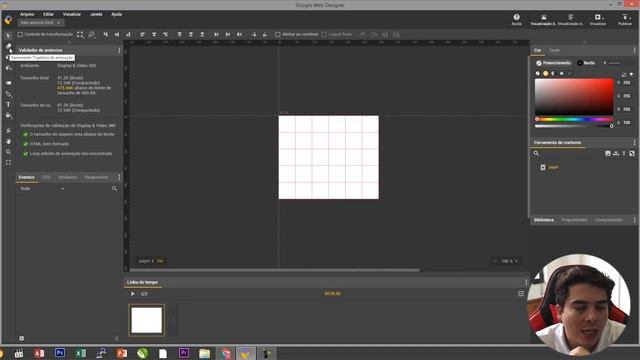Click inside the color saturation picker

pyautogui.click(x=574, y=97)
